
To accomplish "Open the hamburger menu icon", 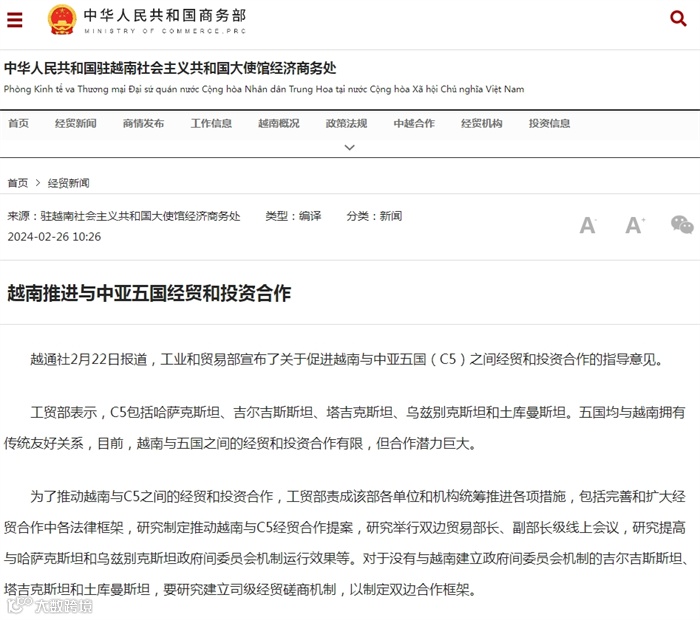I will [x=14, y=19].
